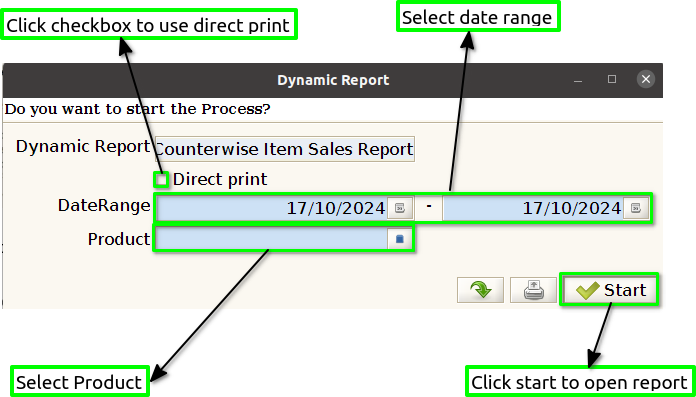This screenshot has width=696, height=397.
Task: Click Start to open report
Action: [609, 290]
